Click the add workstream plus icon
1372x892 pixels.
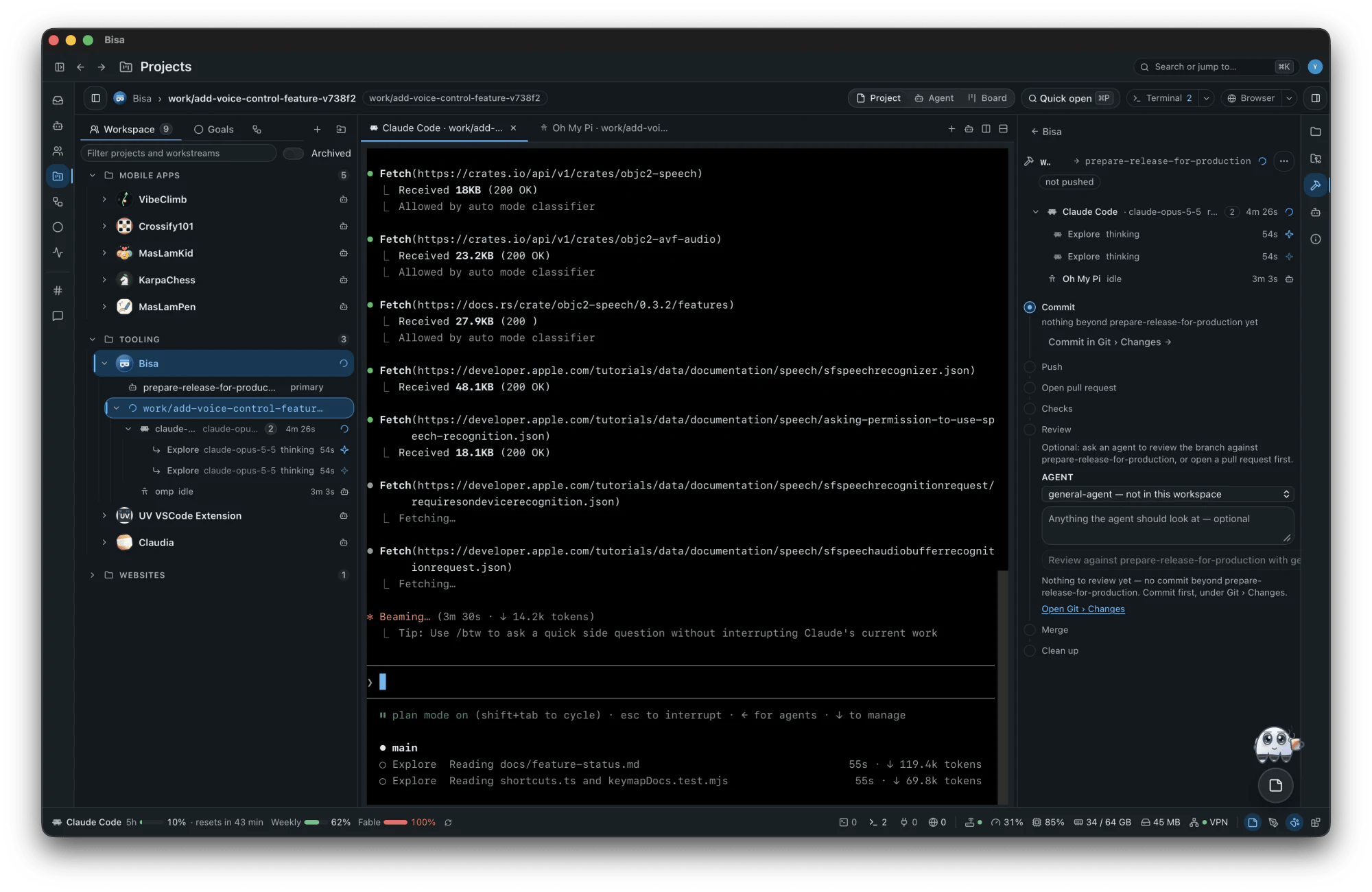tap(317, 130)
